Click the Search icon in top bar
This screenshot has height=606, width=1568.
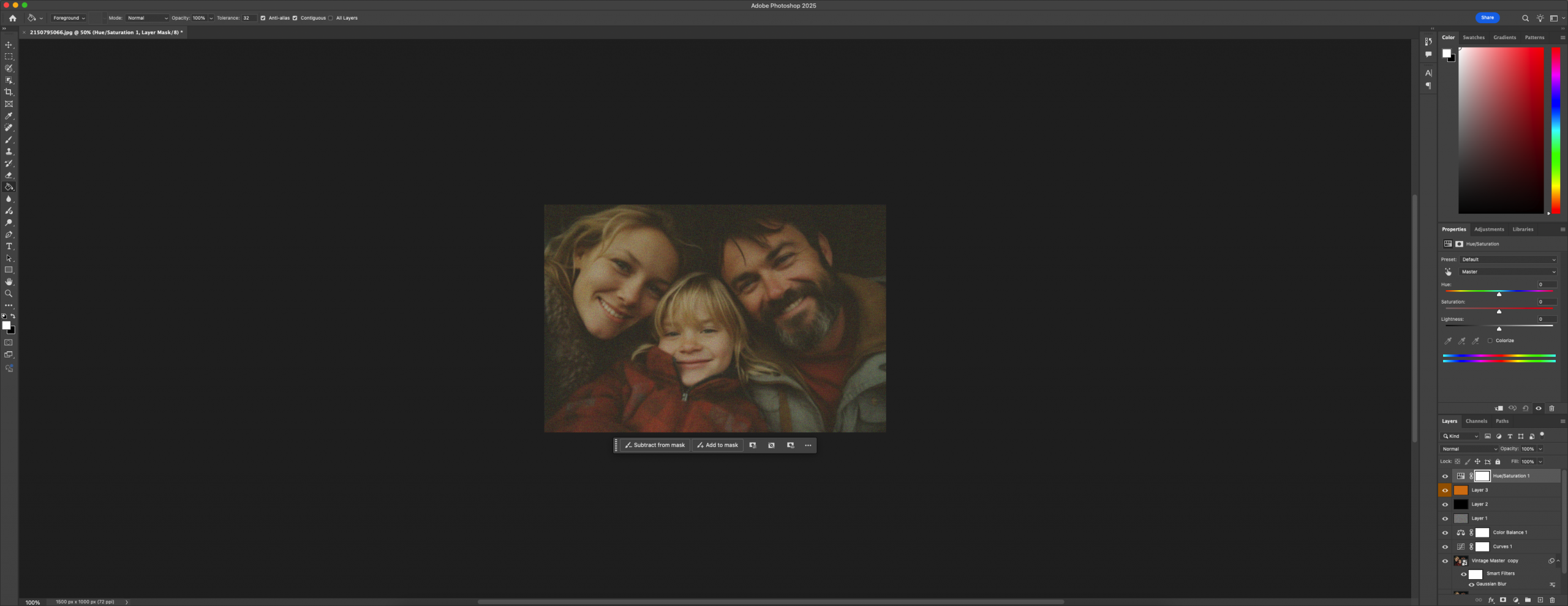[x=1525, y=18]
